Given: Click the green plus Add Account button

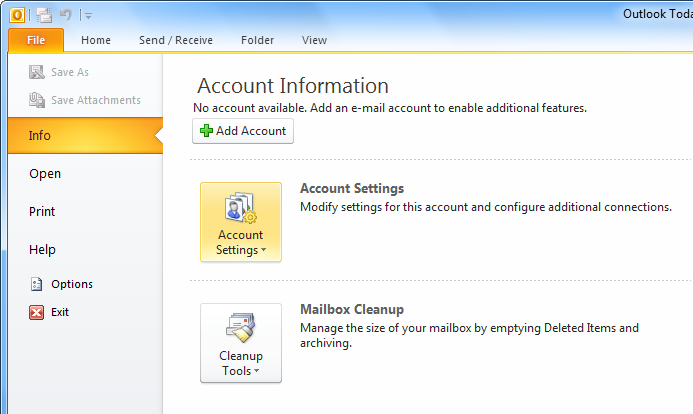Looking at the screenshot, I should pyautogui.click(x=243, y=131).
